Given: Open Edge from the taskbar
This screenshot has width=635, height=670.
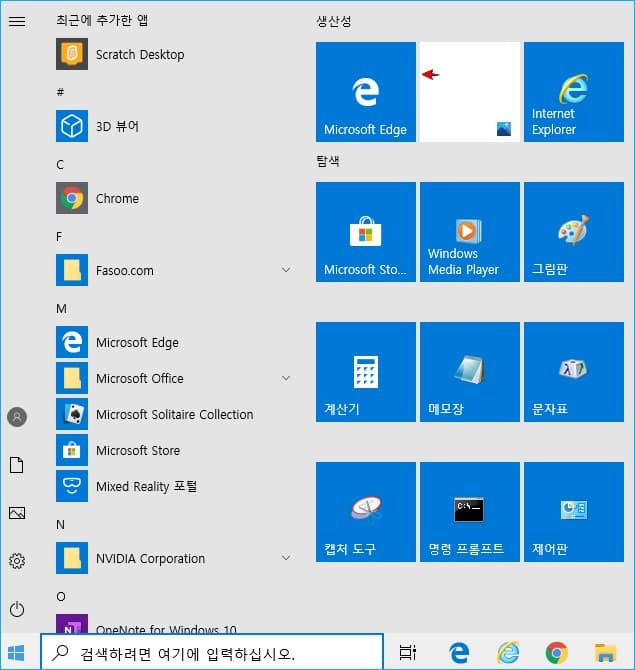Looking at the screenshot, I should pyautogui.click(x=459, y=653).
